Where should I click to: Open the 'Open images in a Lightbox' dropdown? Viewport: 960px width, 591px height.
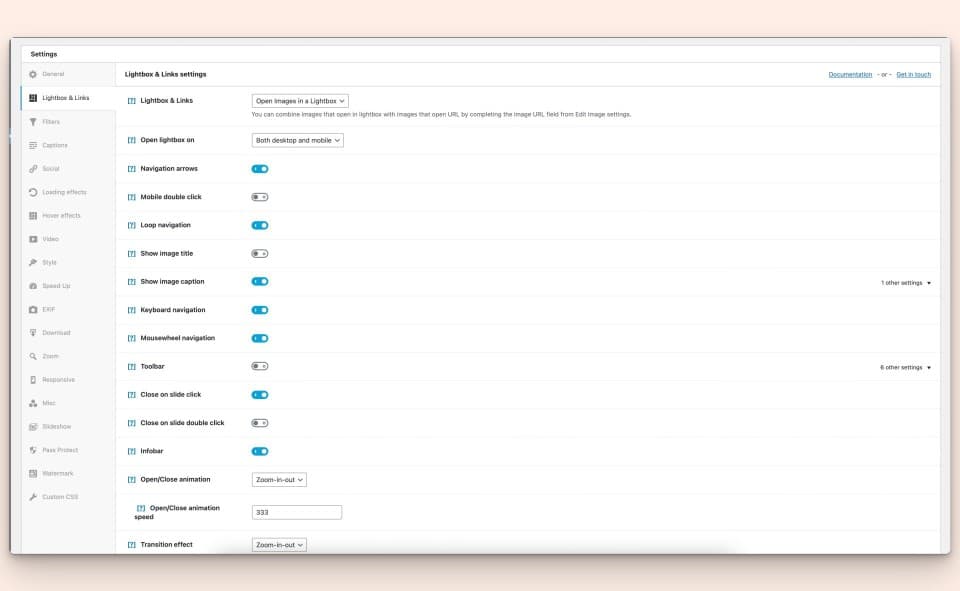(300, 101)
